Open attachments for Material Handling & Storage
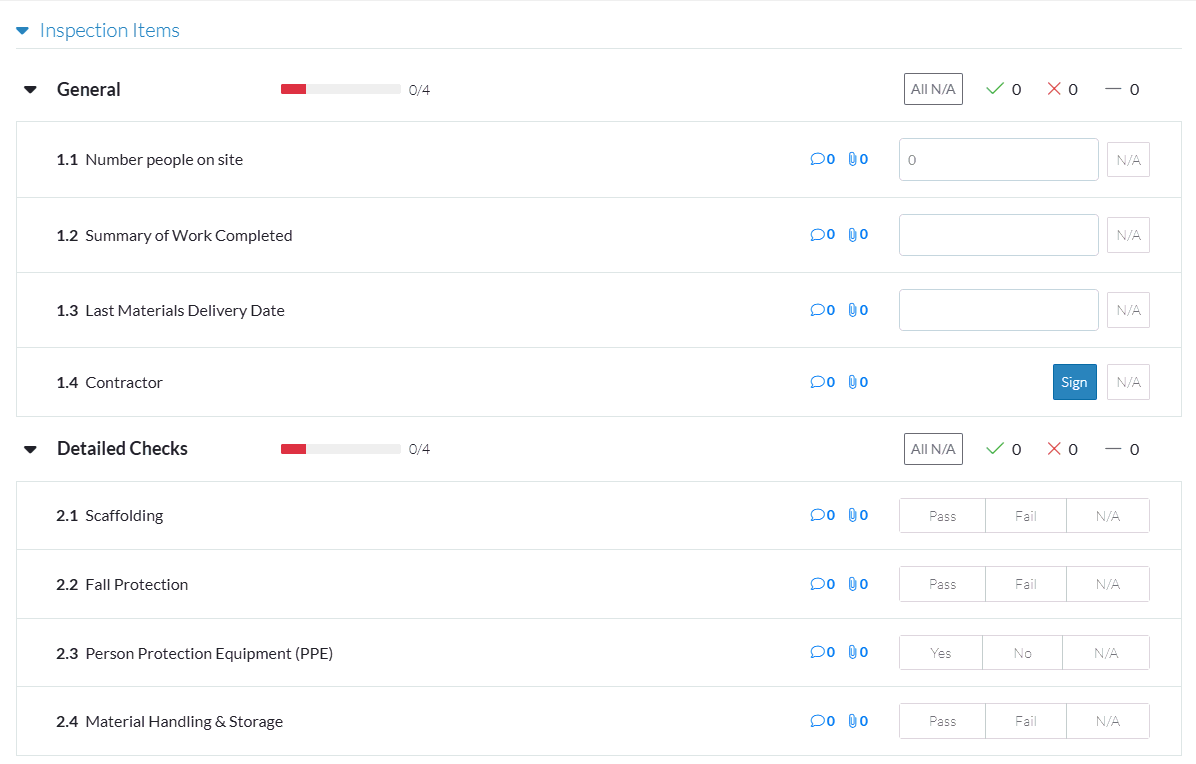Viewport: 1196px width, 764px height. pyautogui.click(x=857, y=721)
